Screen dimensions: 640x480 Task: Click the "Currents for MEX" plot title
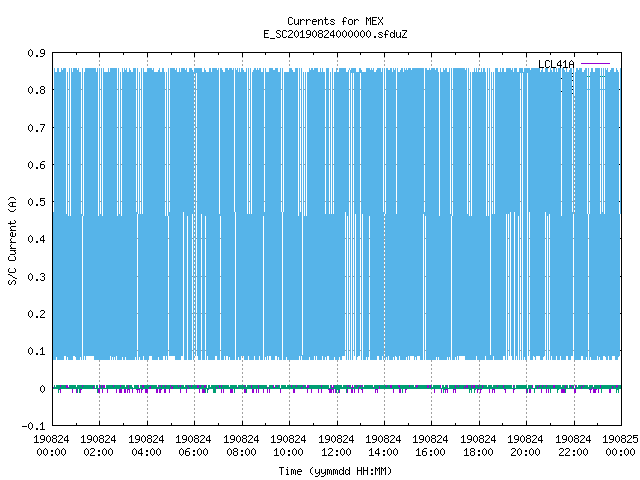[335, 21]
